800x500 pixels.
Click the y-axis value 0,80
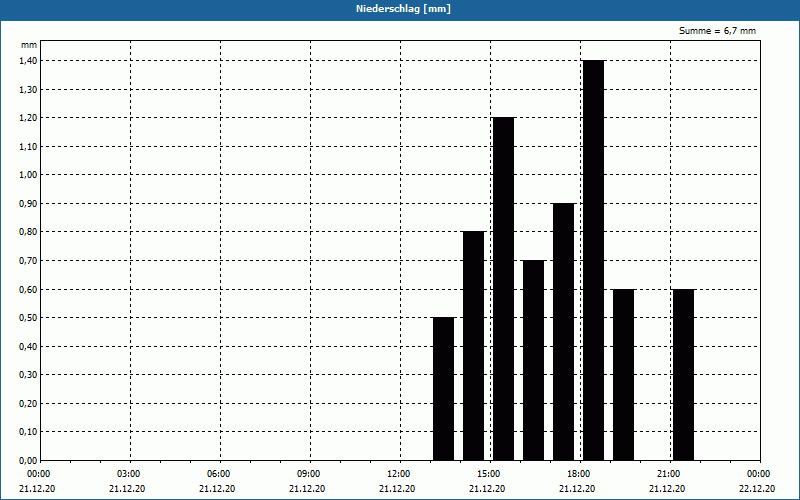(29, 232)
